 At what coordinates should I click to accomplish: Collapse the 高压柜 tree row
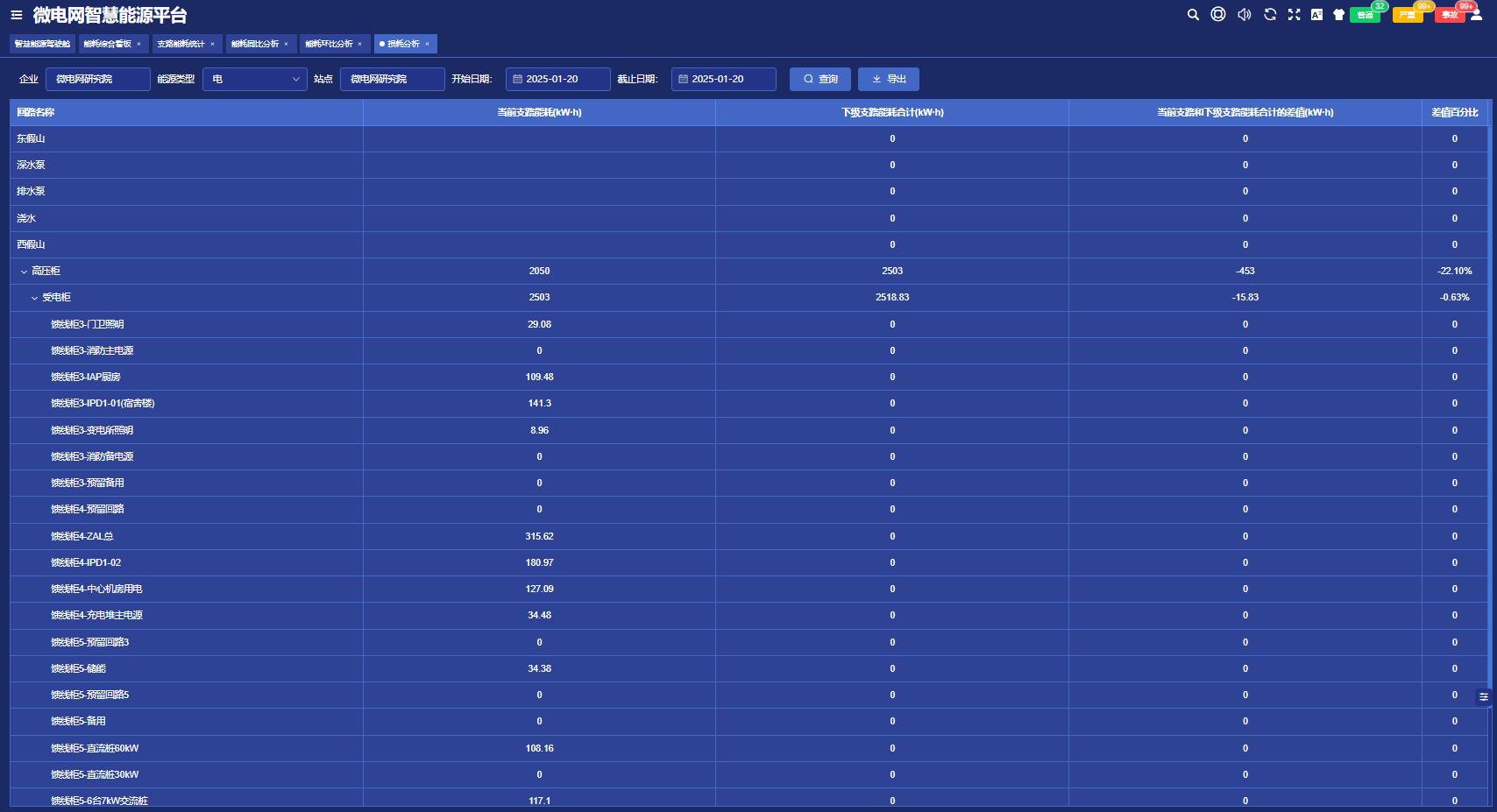24,272
